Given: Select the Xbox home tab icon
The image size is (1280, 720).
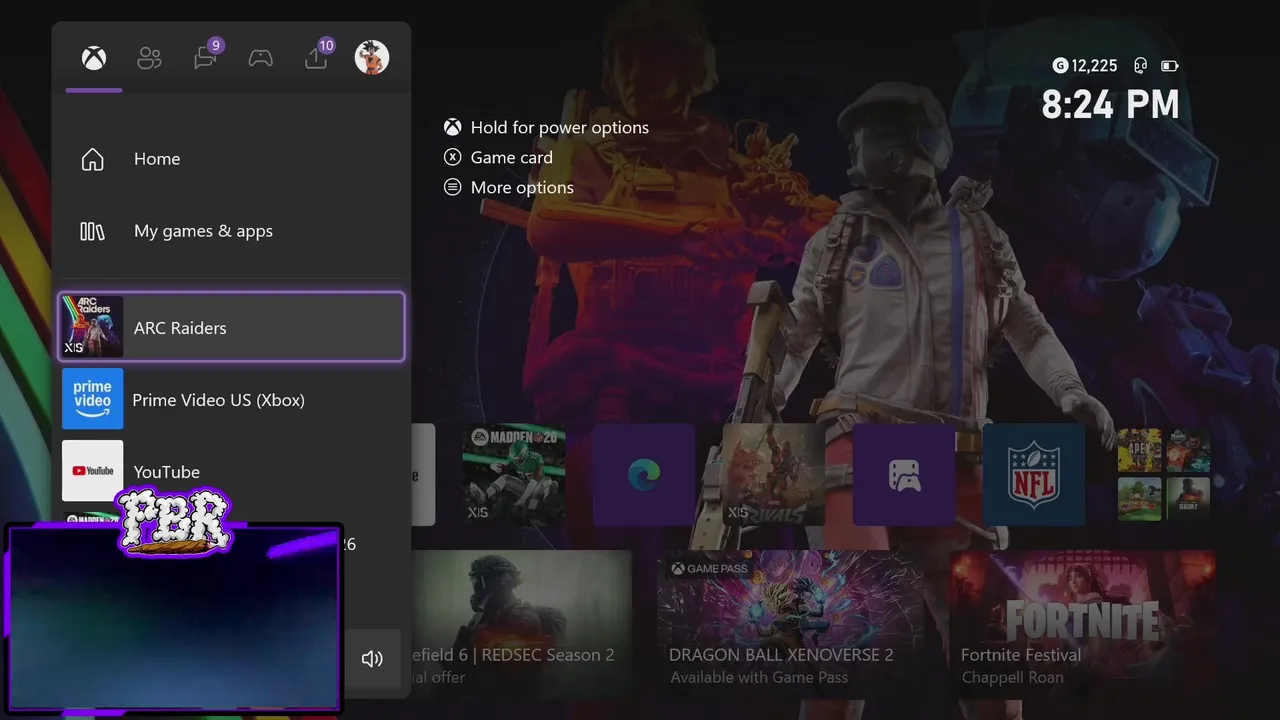Looking at the screenshot, I should click(x=94, y=58).
